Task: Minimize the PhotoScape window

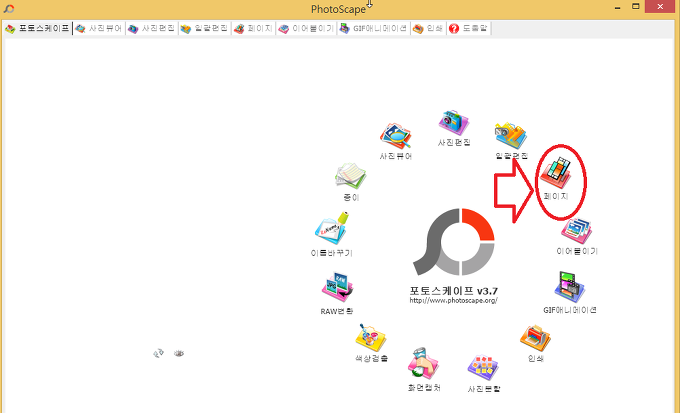Action: (618, 7)
